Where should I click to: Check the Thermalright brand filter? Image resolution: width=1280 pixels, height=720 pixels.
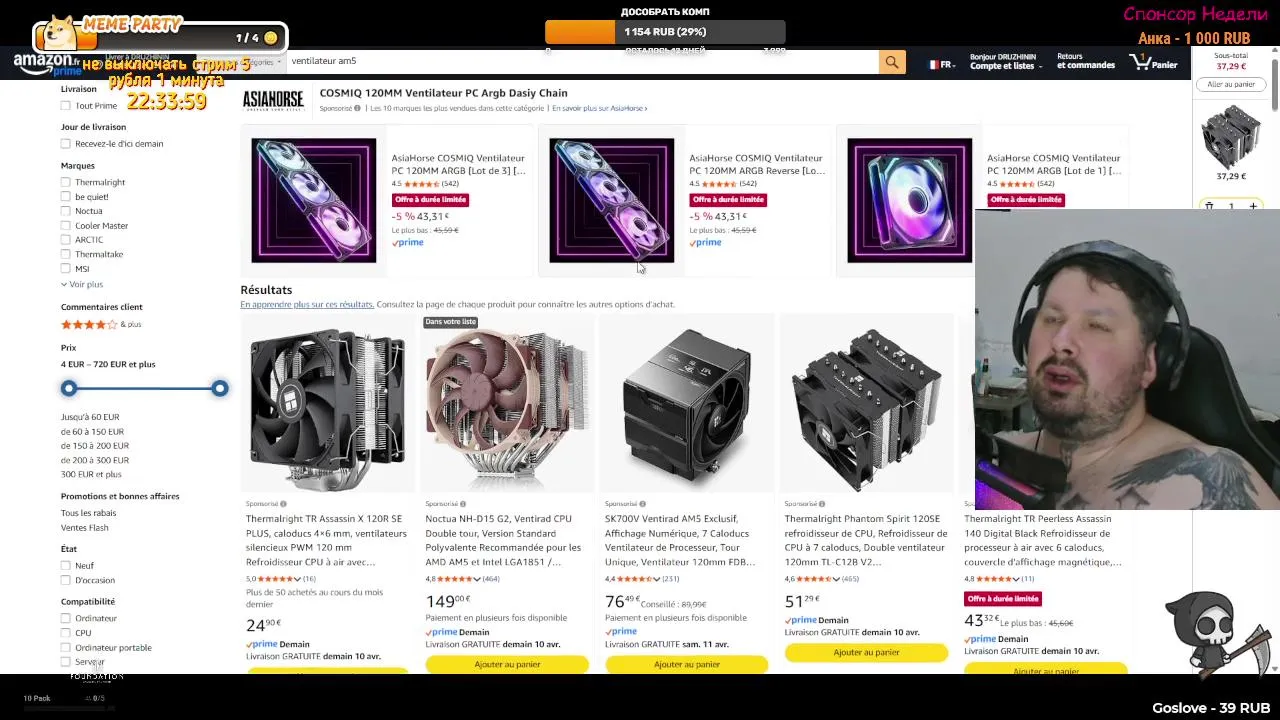(66, 182)
